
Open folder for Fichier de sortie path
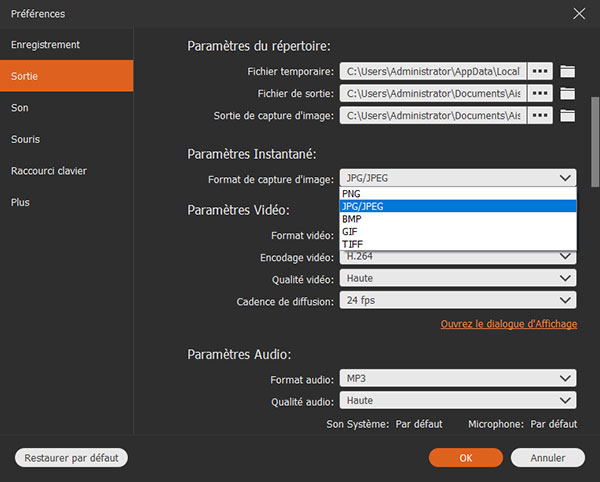pyautogui.click(x=567, y=93)
